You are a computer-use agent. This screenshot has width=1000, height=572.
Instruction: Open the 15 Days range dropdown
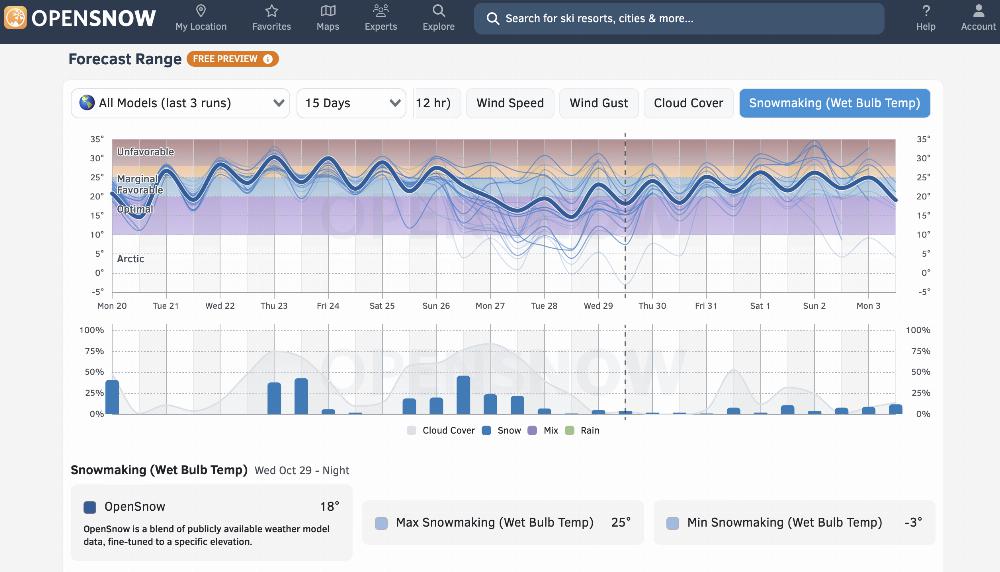(x=351, y=103)
